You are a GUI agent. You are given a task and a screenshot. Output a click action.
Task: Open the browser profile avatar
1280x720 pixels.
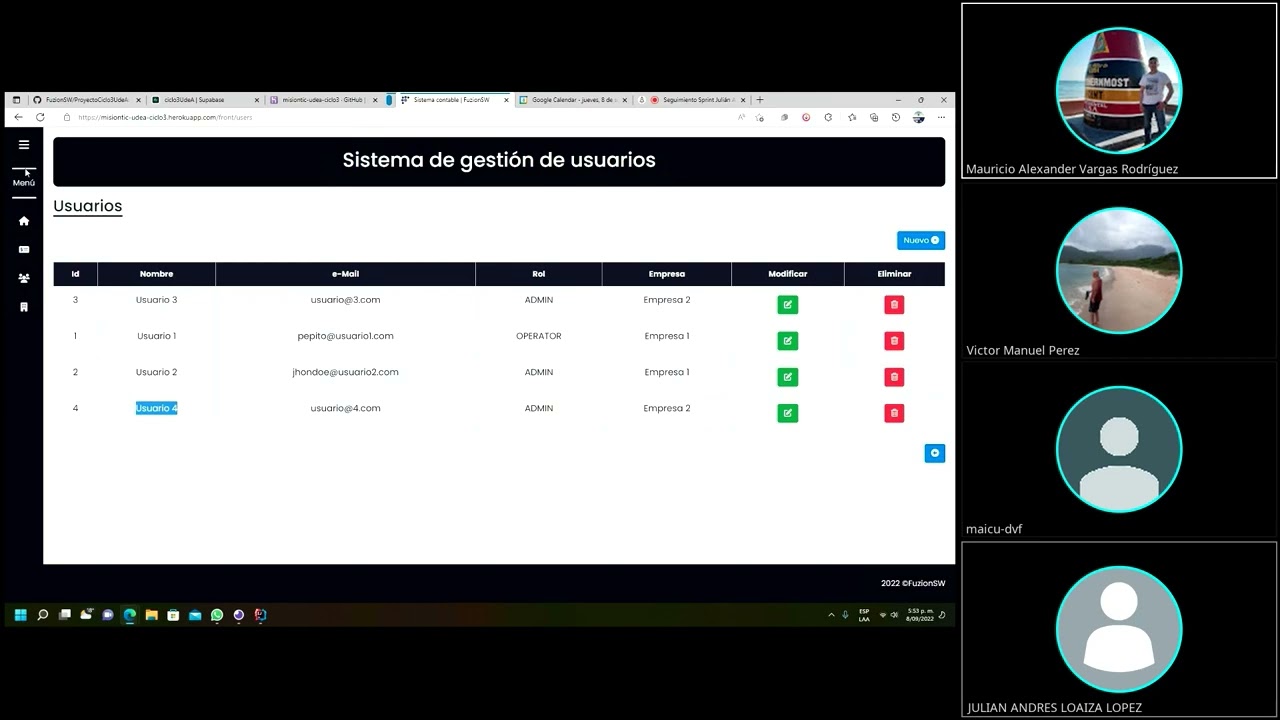point(919,117)
